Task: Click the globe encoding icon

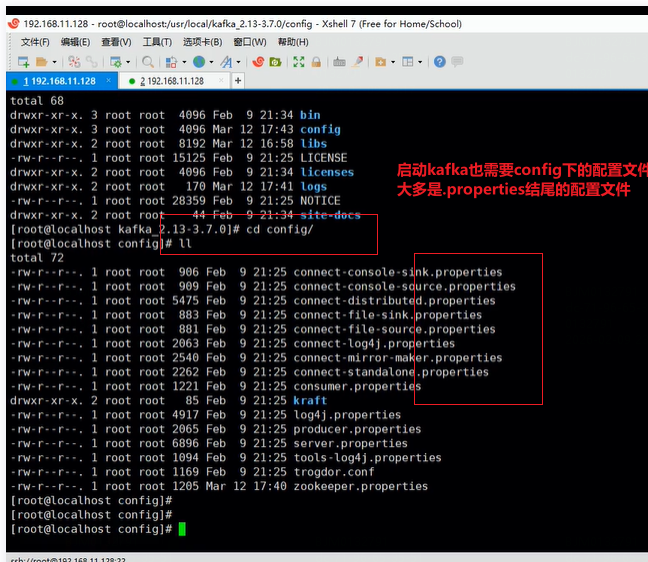Action: [x=199, y=62]
